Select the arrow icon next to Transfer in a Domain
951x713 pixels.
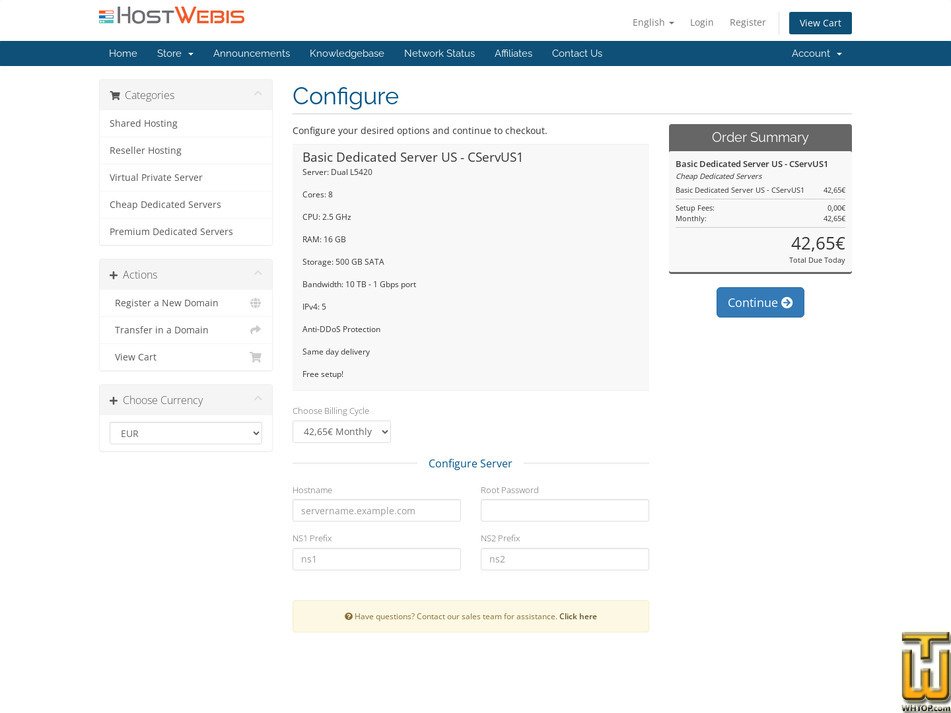click(256, 329)
